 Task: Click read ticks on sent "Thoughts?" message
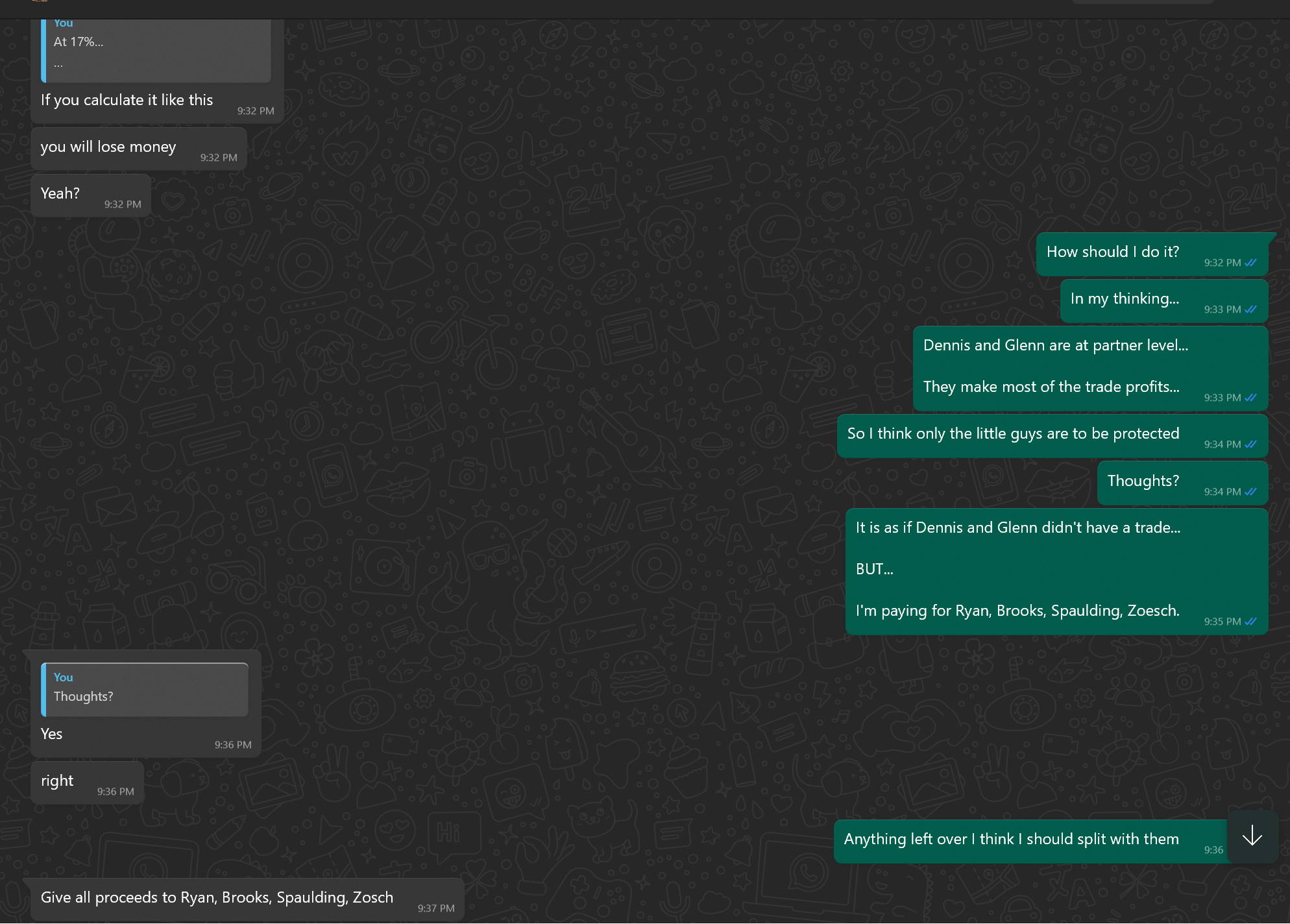click(1251, 492)
